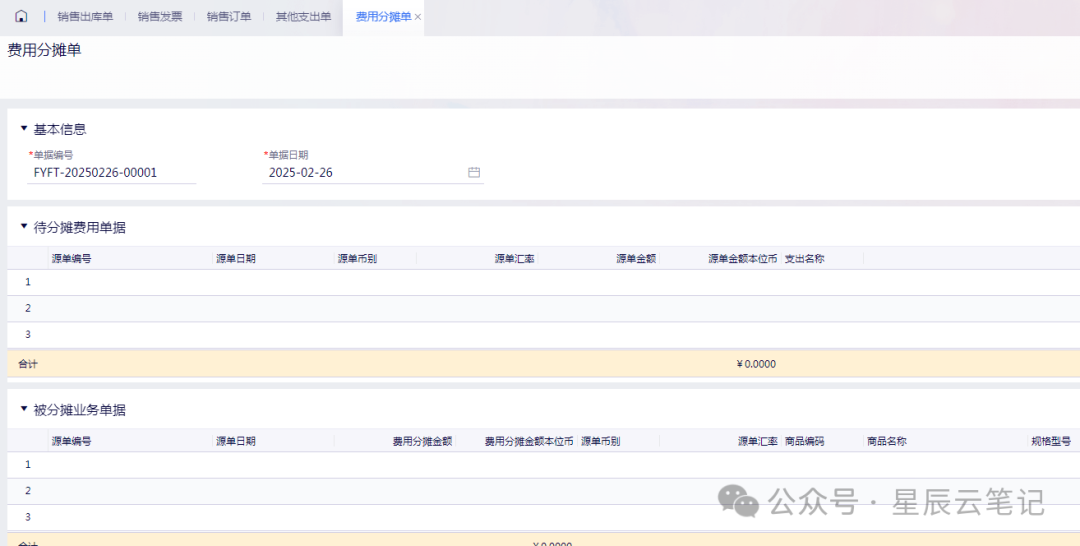Collapse the 待分摊费用单据 section
This screenshot has width=1080, height=546.
(24, 227)
